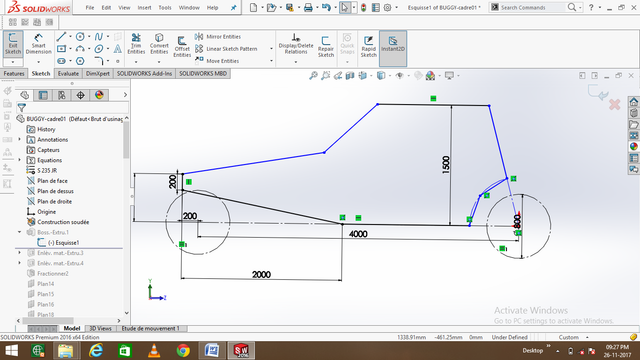Select the Straight Slot tool
Viewport: 640px width, 360px height.
(x=61, y=61)
